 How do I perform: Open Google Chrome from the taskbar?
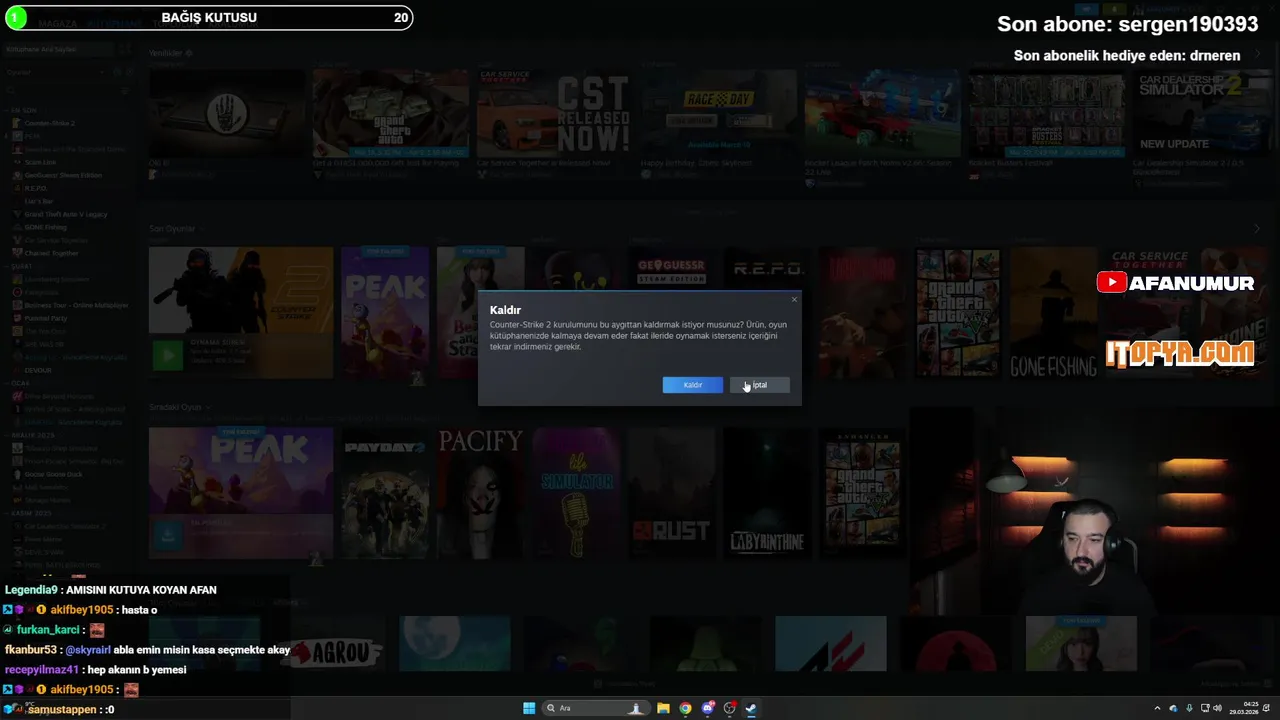[x=685, y=708]
